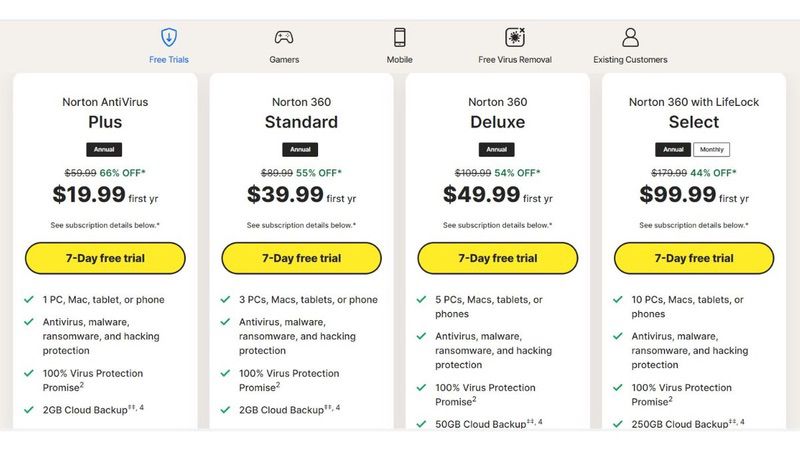
Task: Click the Free Virus Removal icon
Action: pos(515,37)
